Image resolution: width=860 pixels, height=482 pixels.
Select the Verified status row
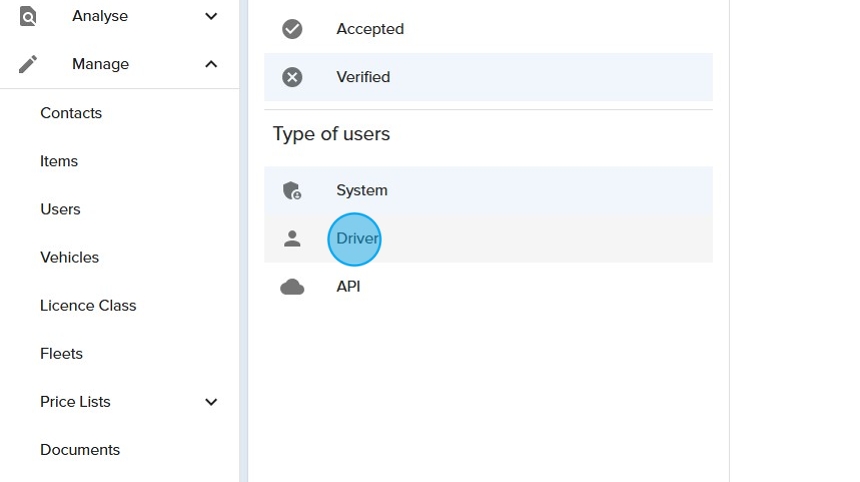487,77
